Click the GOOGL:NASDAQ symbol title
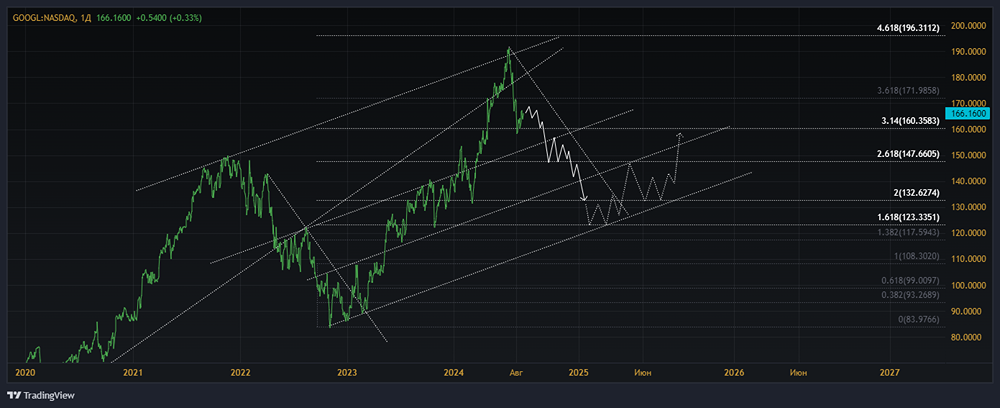 42,18
